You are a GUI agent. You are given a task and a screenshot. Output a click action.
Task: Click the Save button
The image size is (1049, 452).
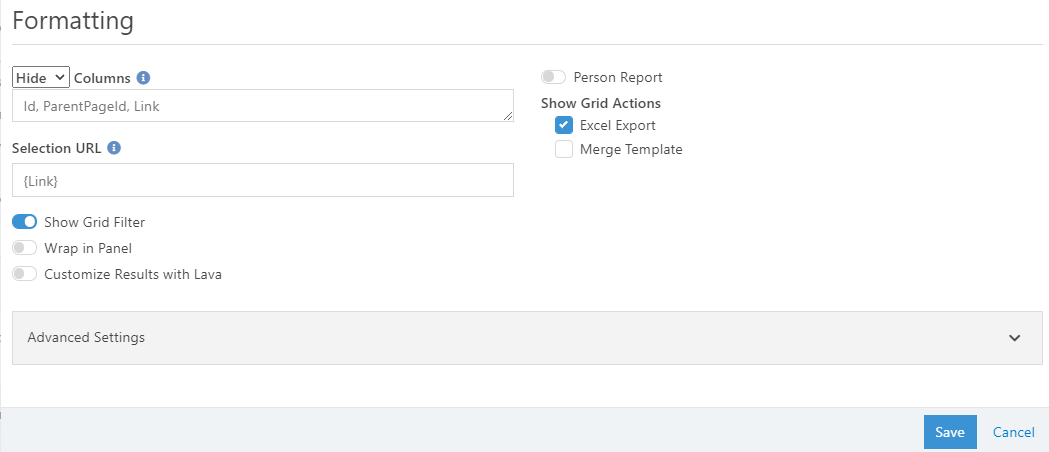click(950, 432)
